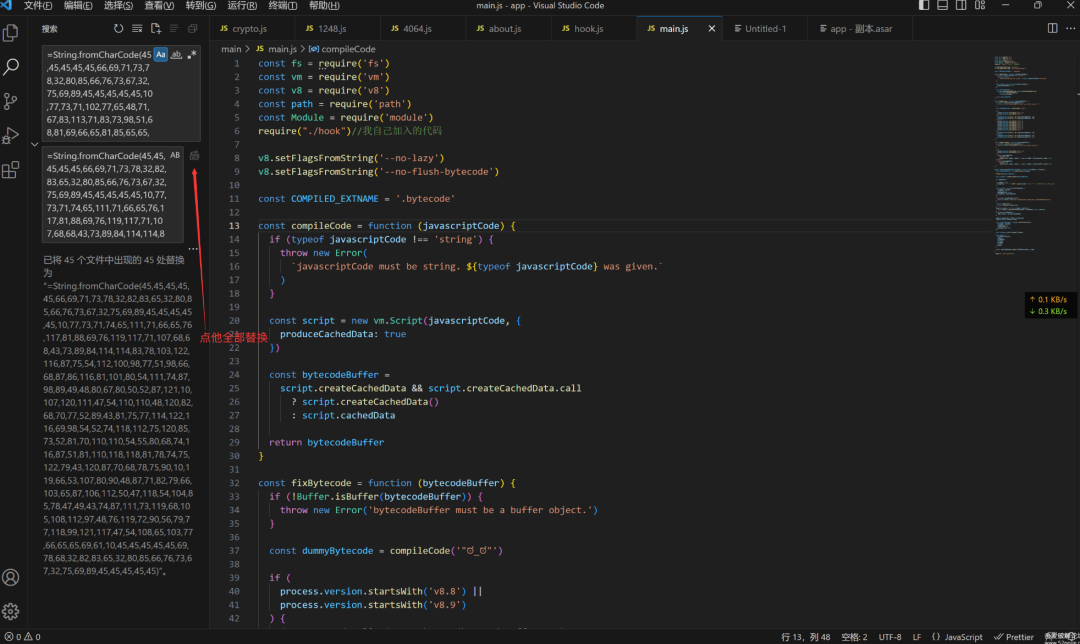
Task: Click require("./hook") line in editor
Action: pos(350,131)
